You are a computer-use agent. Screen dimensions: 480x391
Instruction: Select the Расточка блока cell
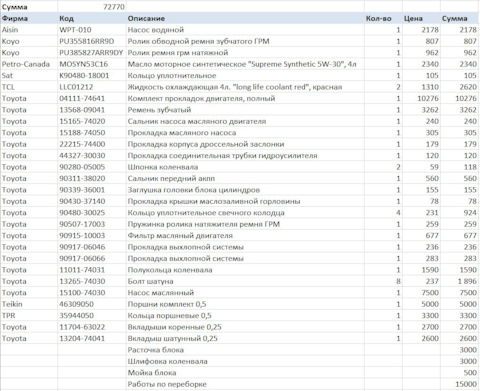click(x=245, y=350)
